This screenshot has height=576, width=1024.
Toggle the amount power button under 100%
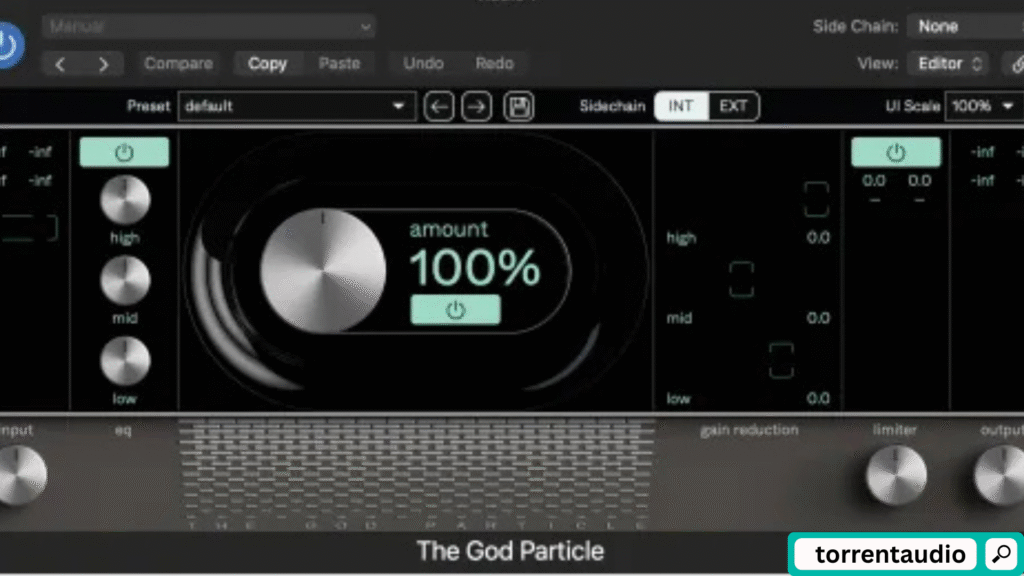click(x=455, y=310)
